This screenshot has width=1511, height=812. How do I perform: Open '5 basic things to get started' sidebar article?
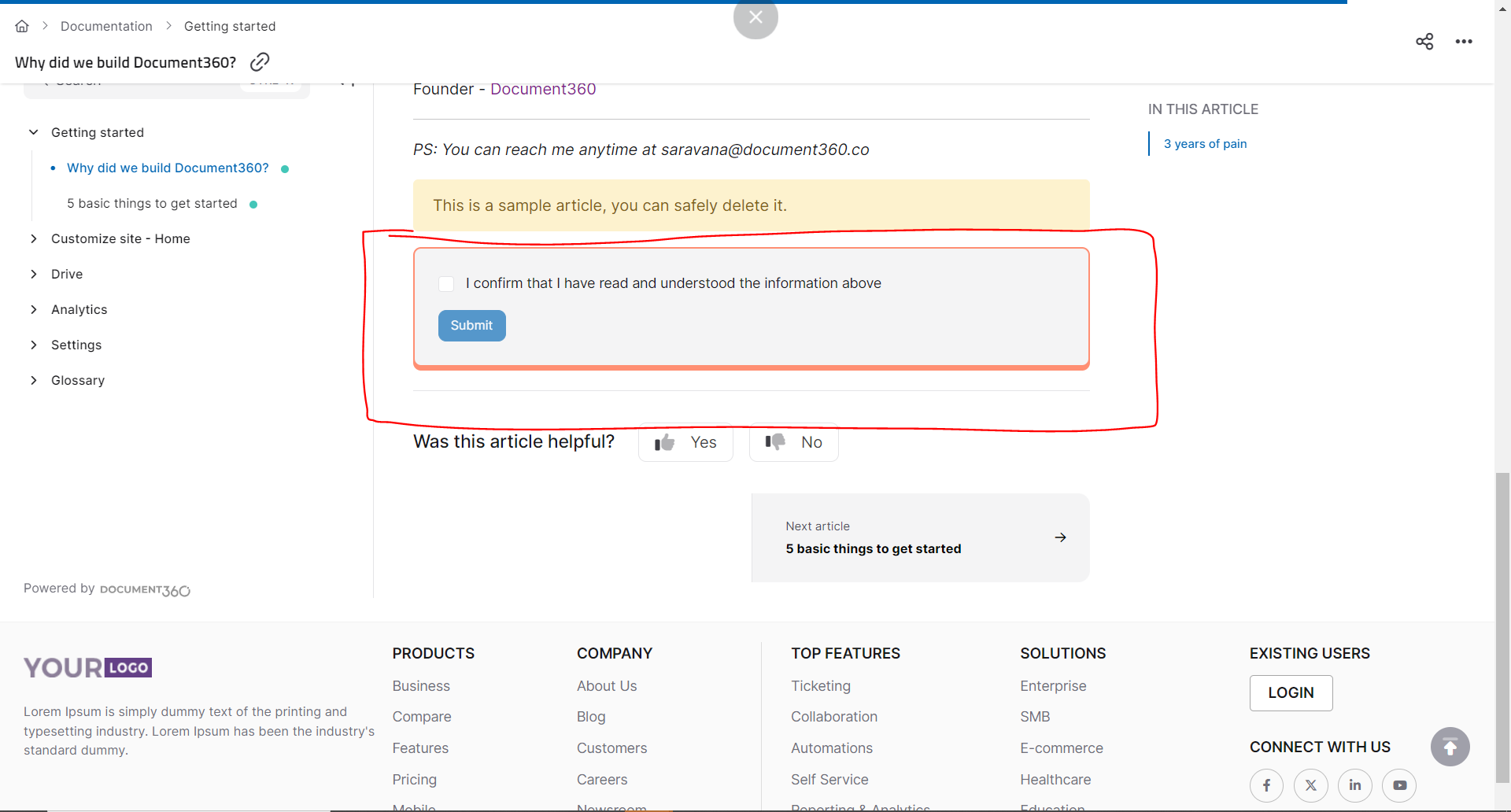click(152, 203)
